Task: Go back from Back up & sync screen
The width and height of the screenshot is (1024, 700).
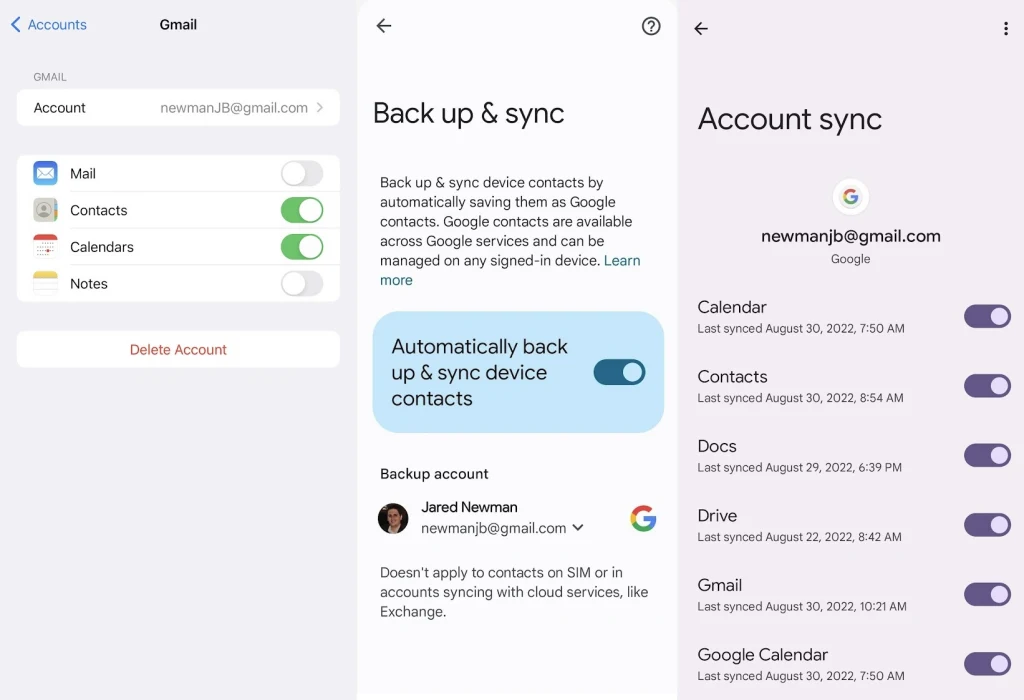Action: [384, 27]
